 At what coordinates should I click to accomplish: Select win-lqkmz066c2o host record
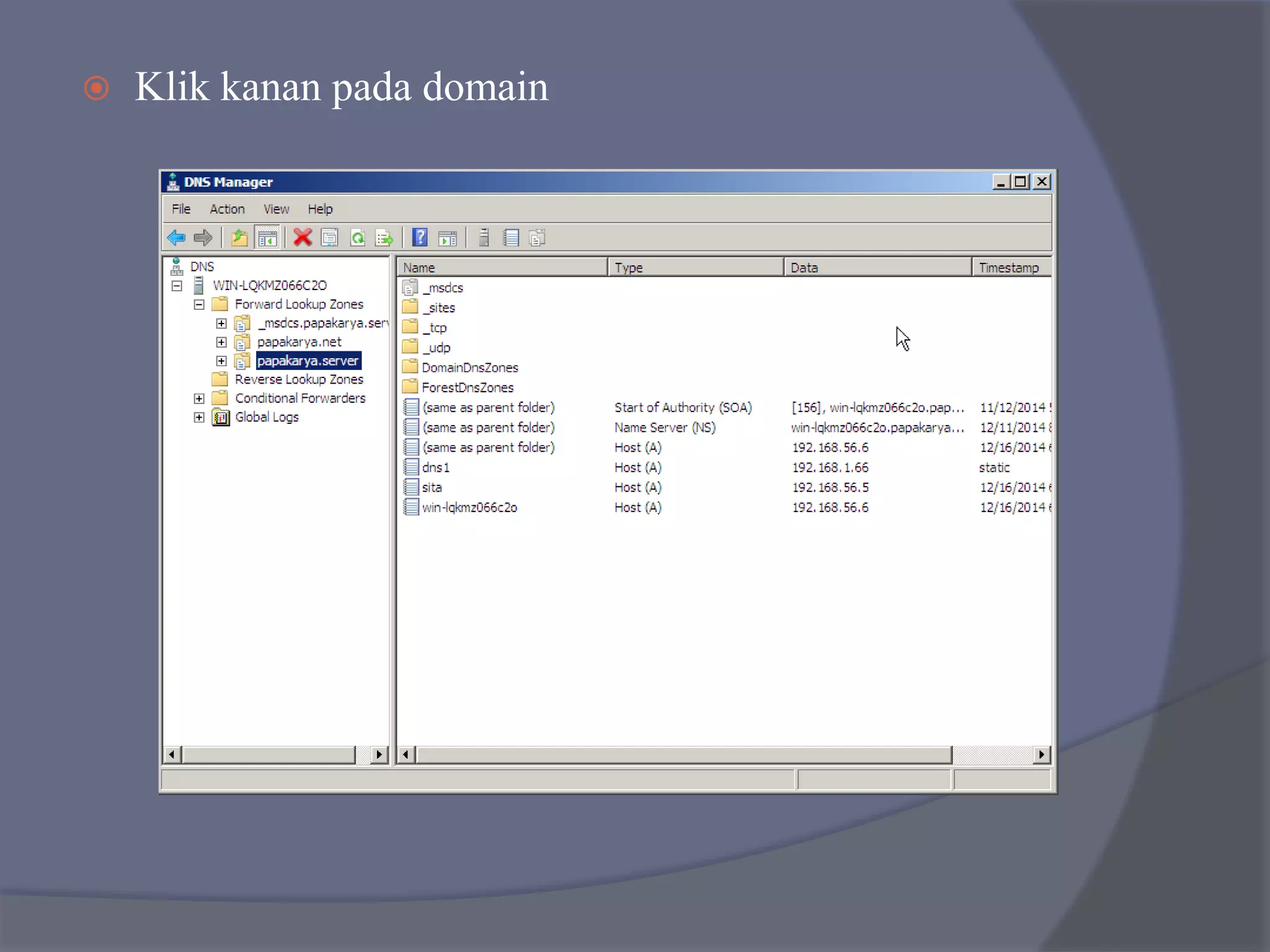coord(460,507)
